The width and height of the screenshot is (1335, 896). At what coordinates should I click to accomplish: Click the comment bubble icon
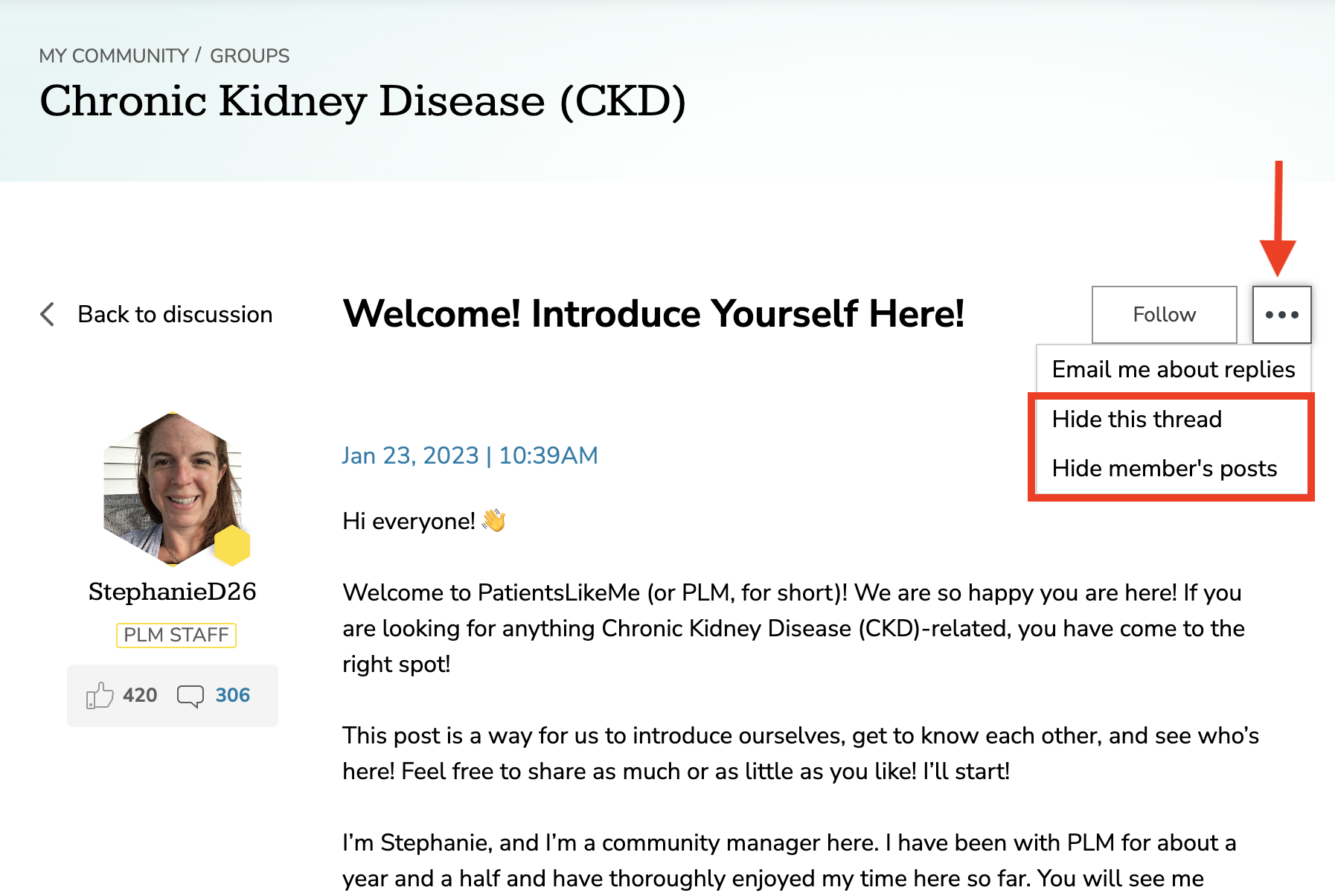[191, 696]
